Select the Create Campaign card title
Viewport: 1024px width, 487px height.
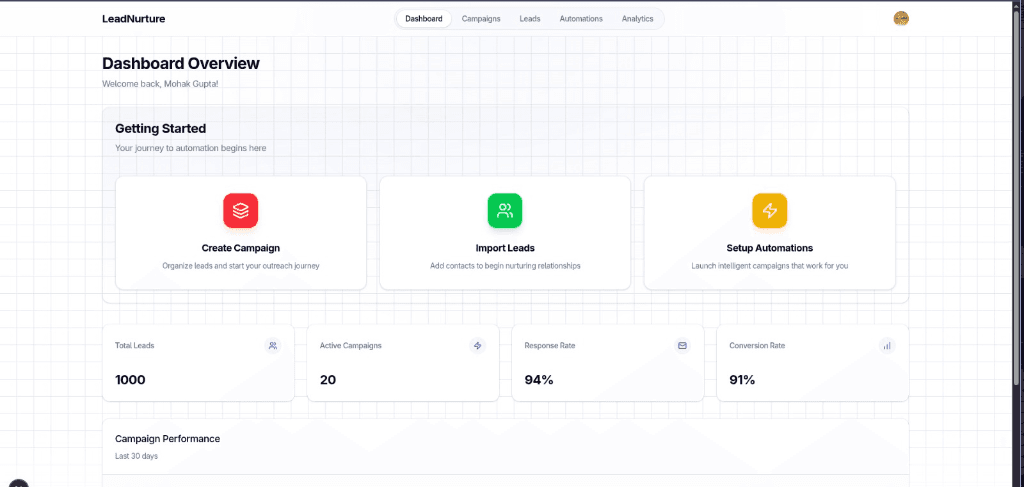click(240, 248)
